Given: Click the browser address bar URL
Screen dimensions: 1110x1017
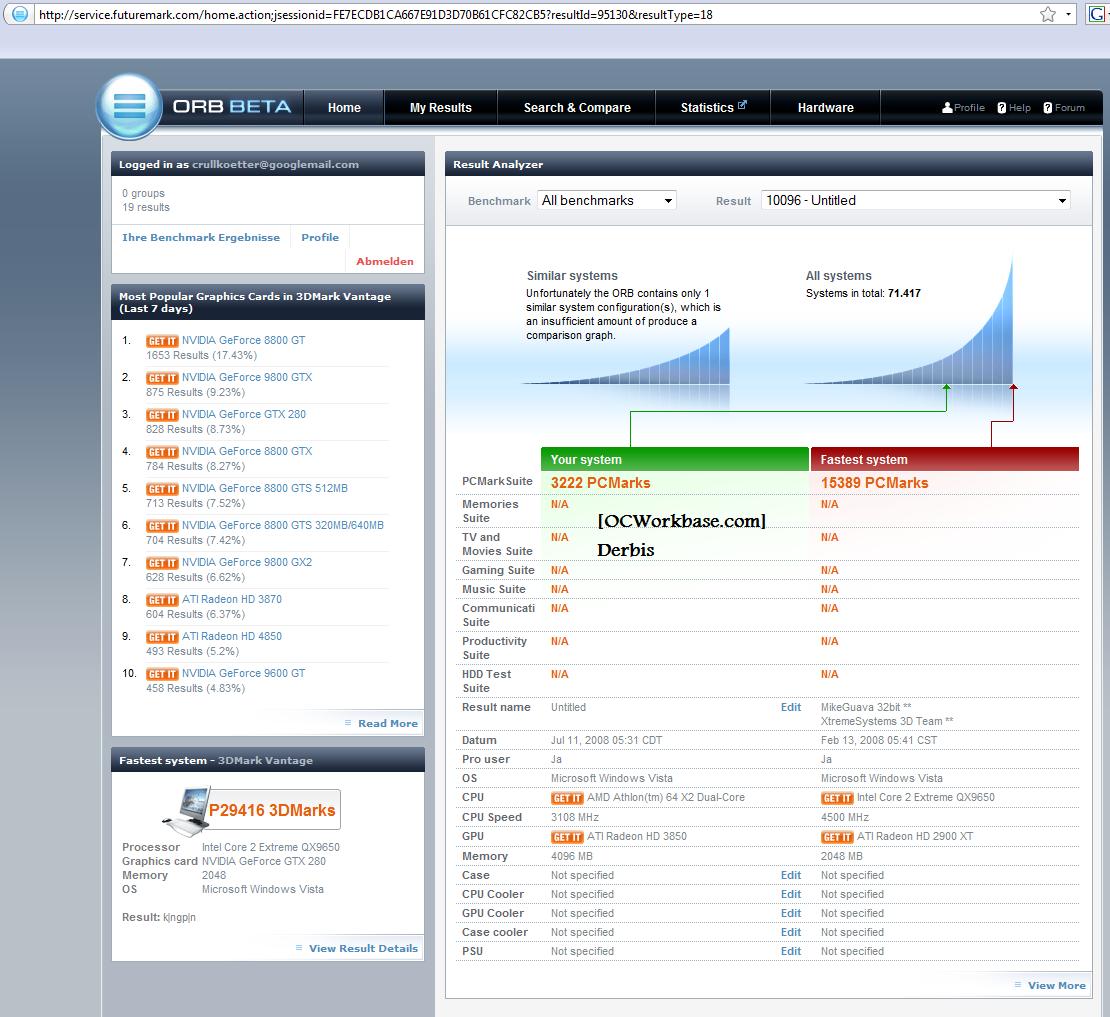Looking at the screenshot, I should click(375, 14).
